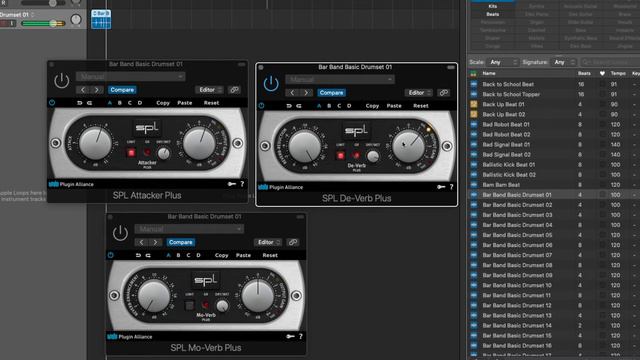Go to previous preset in Attacker Plus
640x360 pixels.
(x=83, y=90)
